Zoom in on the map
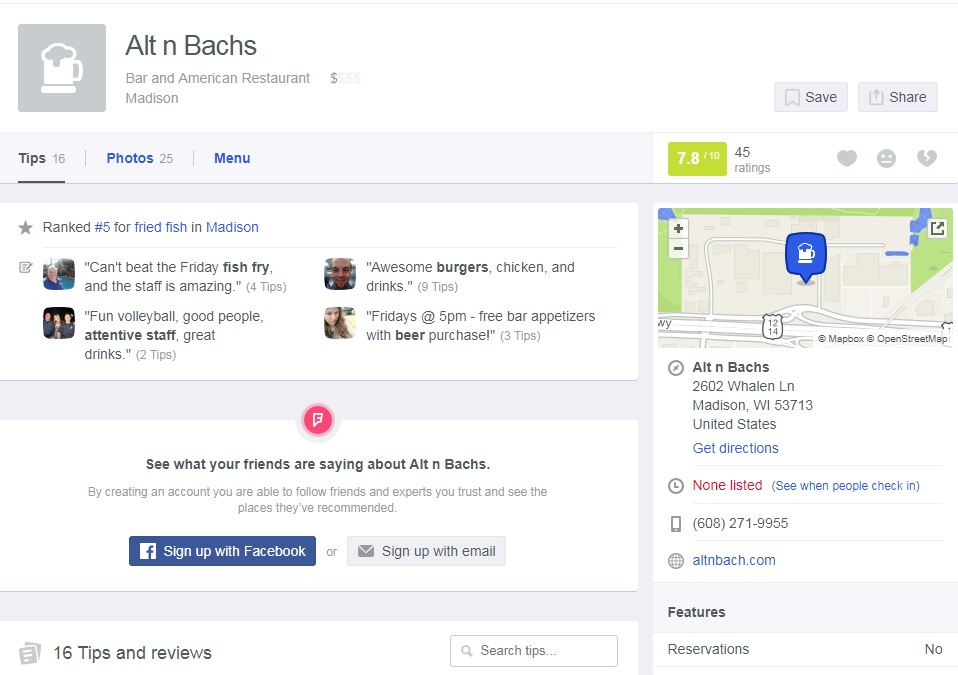The width and height of the screenshot is (958, 675). [678, 228]
